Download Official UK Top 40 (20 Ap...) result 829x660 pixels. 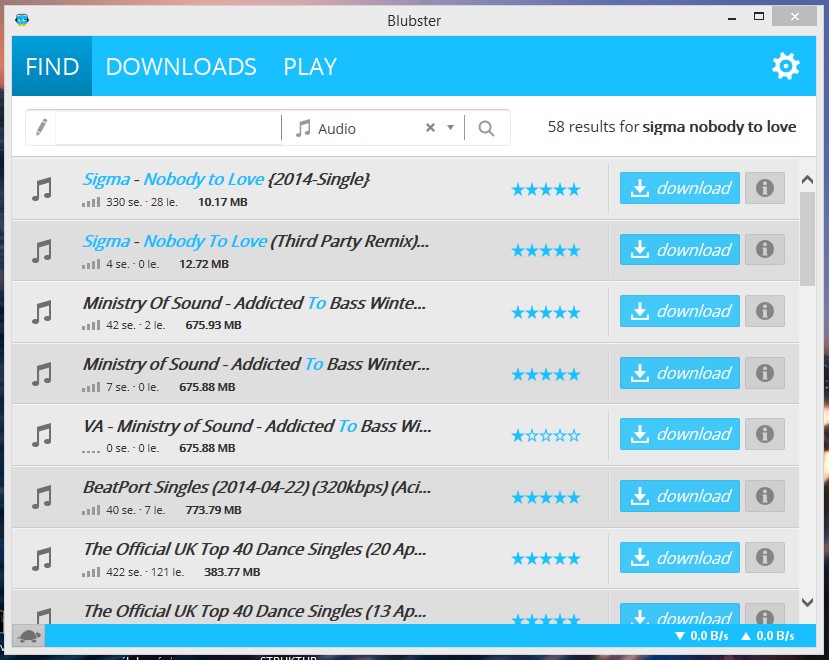pos(679,557)
